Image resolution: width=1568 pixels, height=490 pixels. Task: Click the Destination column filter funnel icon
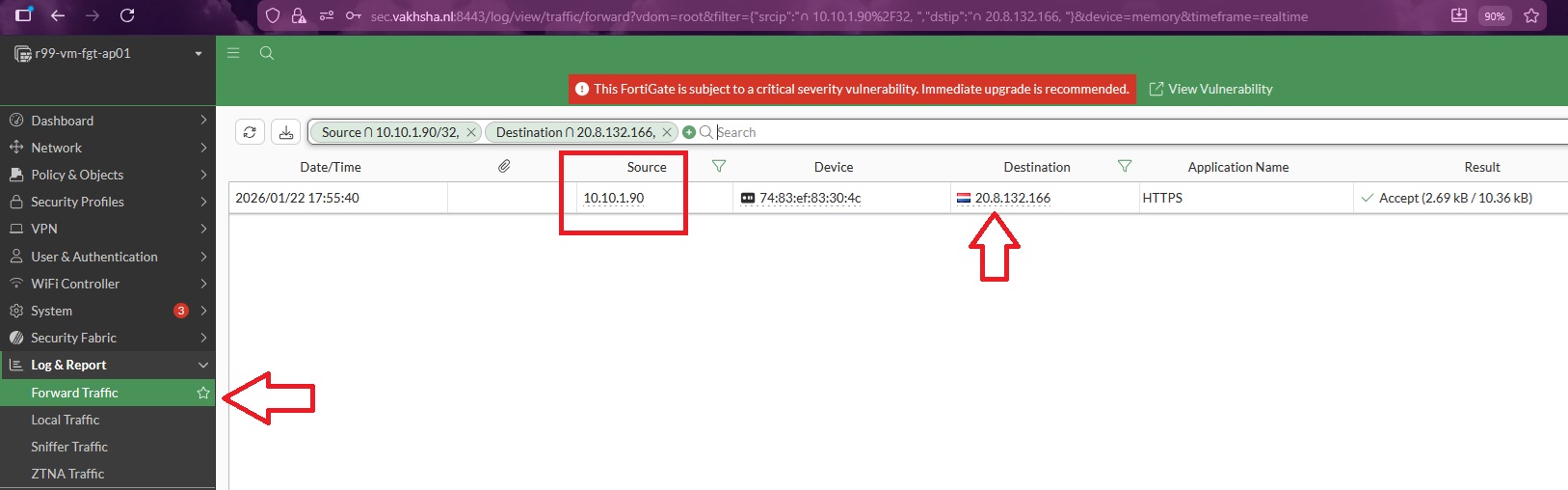coord(1124,166)
